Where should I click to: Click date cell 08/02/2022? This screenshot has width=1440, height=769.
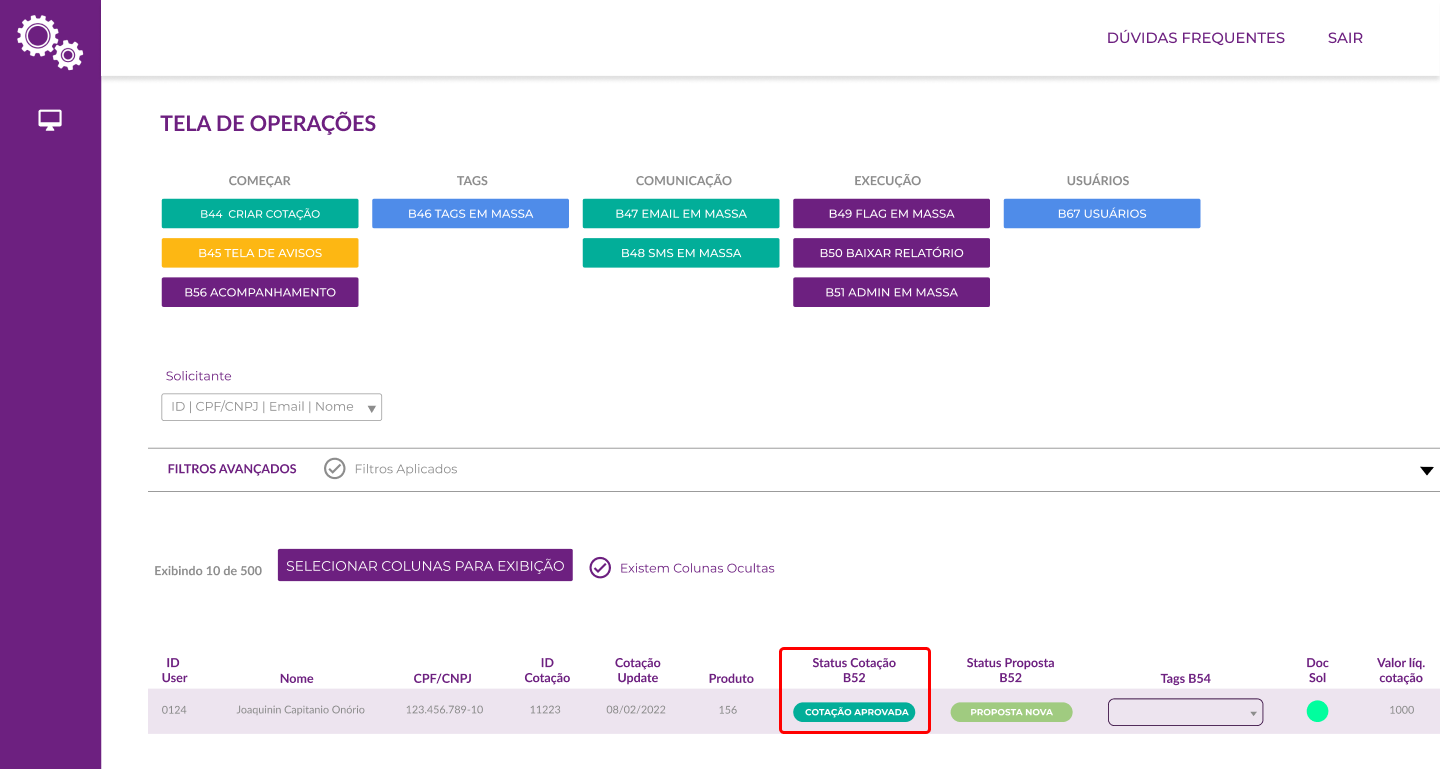(636, 710)
